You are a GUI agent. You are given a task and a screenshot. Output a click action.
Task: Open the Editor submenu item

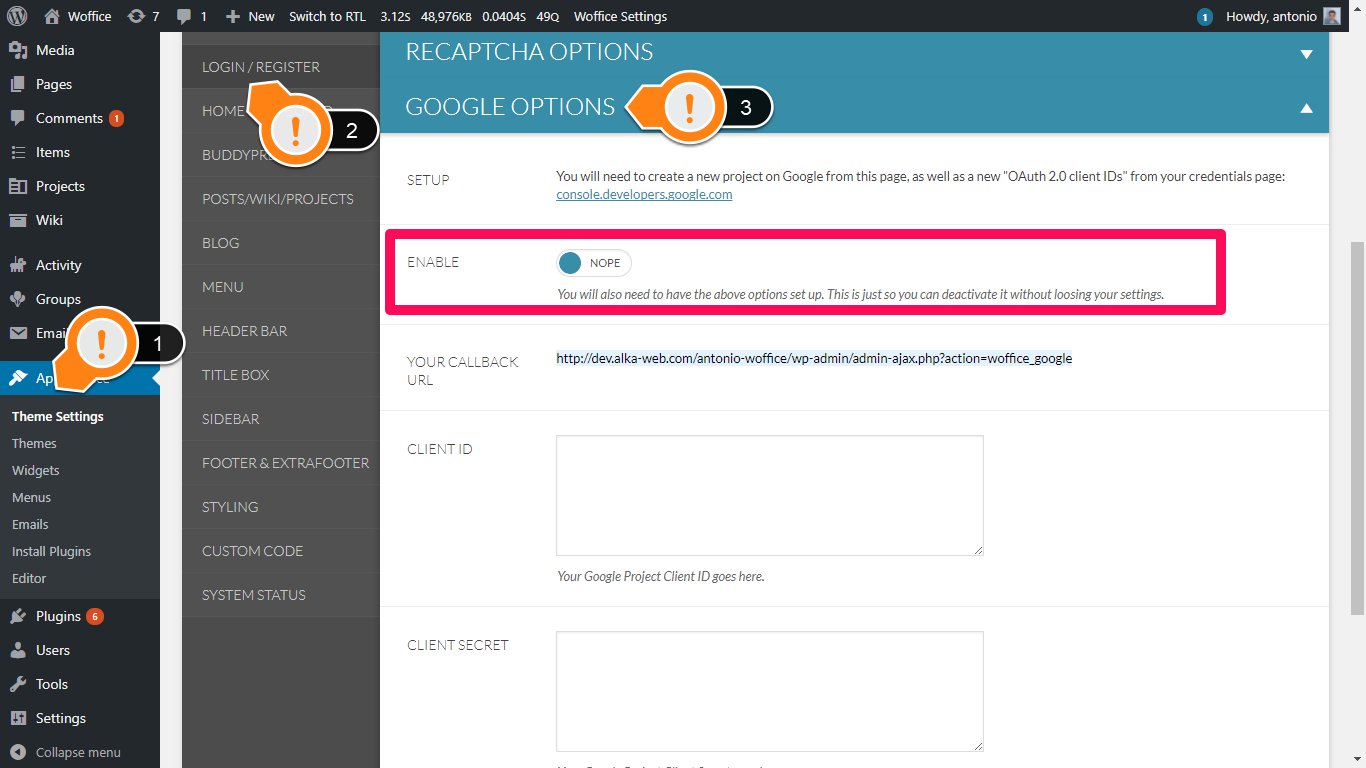(x=29, y=578)
